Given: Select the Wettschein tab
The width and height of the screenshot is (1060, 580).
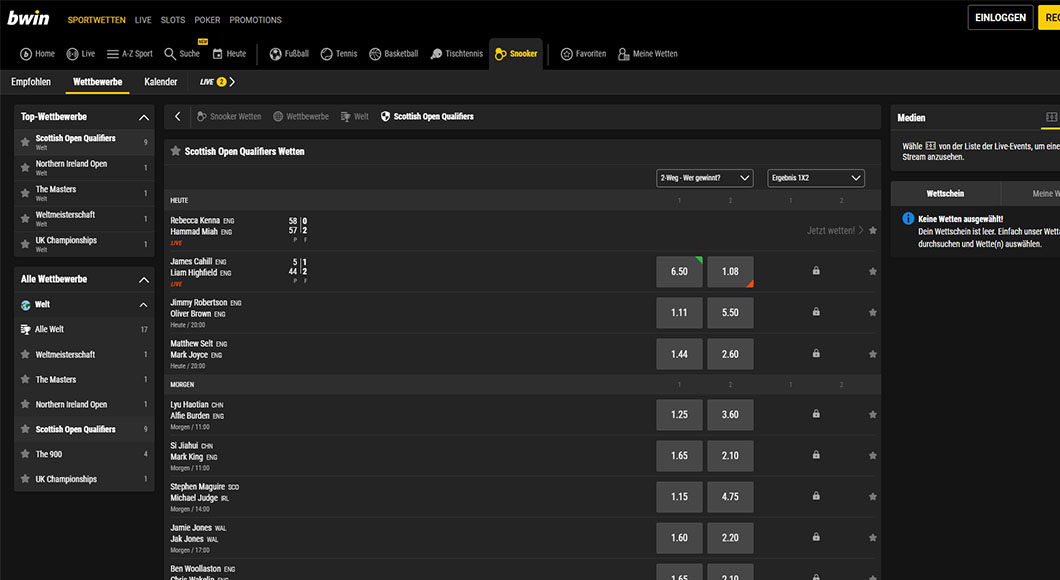Looking at the screenshot, I should pyautogui.click(x=945, y=193).
